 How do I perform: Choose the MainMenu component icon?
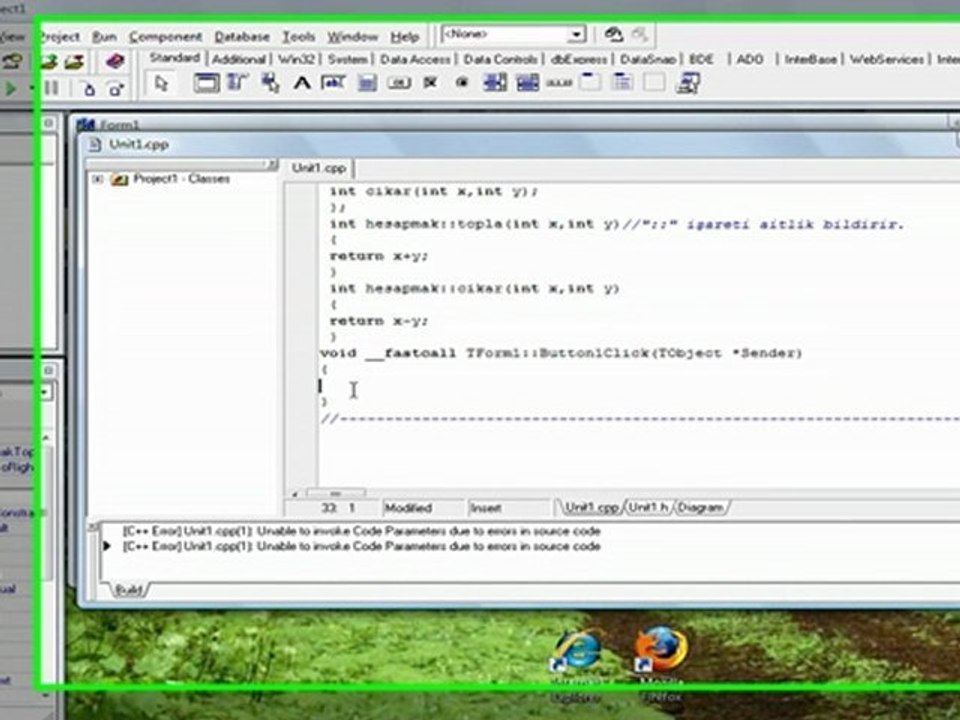pos(238,83)
